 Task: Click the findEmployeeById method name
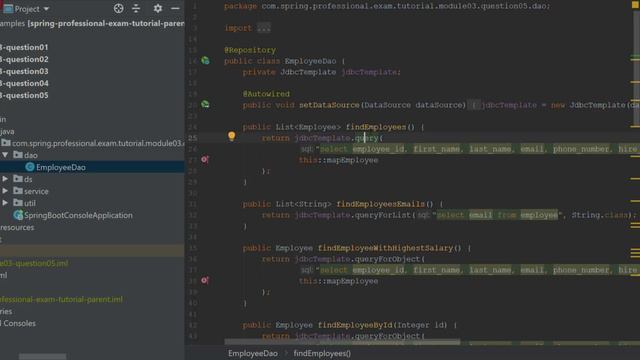coord(355,325)
